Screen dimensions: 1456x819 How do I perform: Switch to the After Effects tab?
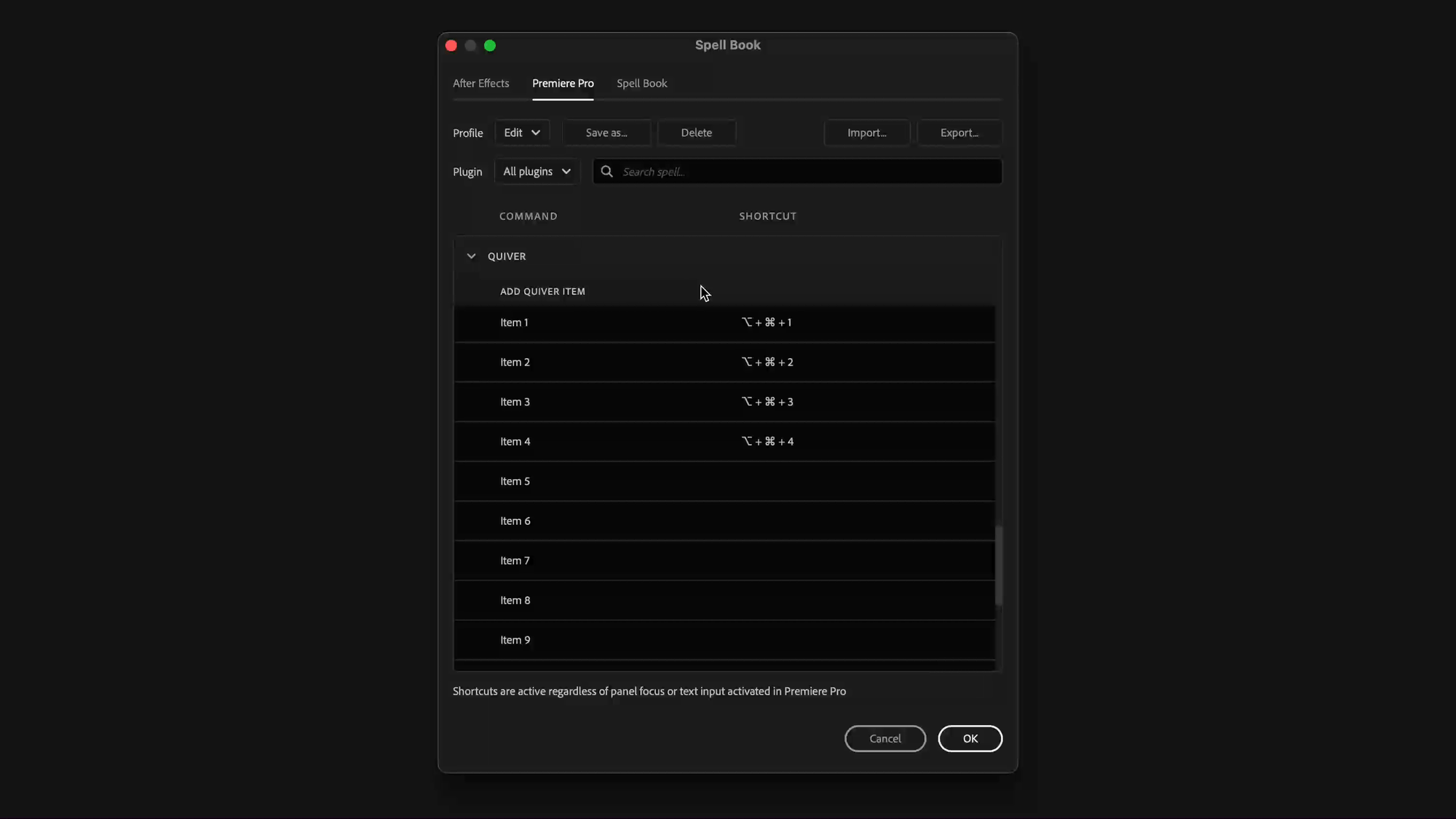point(480,83)
